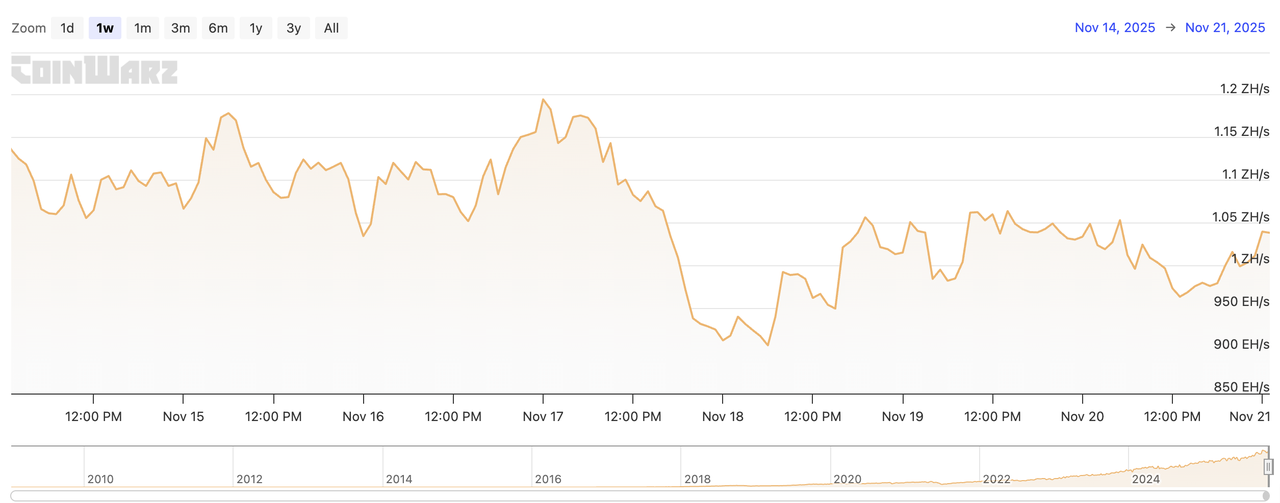Choose the 6m zoom option

click(x=218, y=28)
